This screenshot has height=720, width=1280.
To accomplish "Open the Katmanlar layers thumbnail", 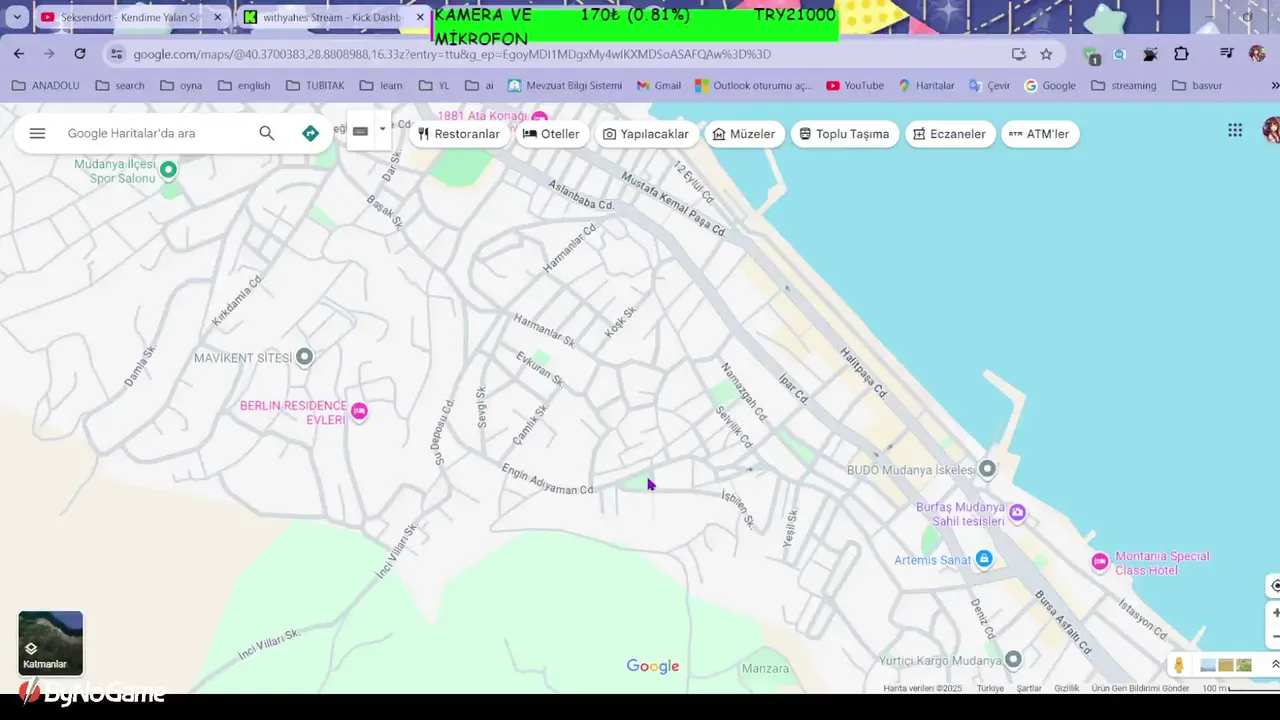I will point(51,643).
